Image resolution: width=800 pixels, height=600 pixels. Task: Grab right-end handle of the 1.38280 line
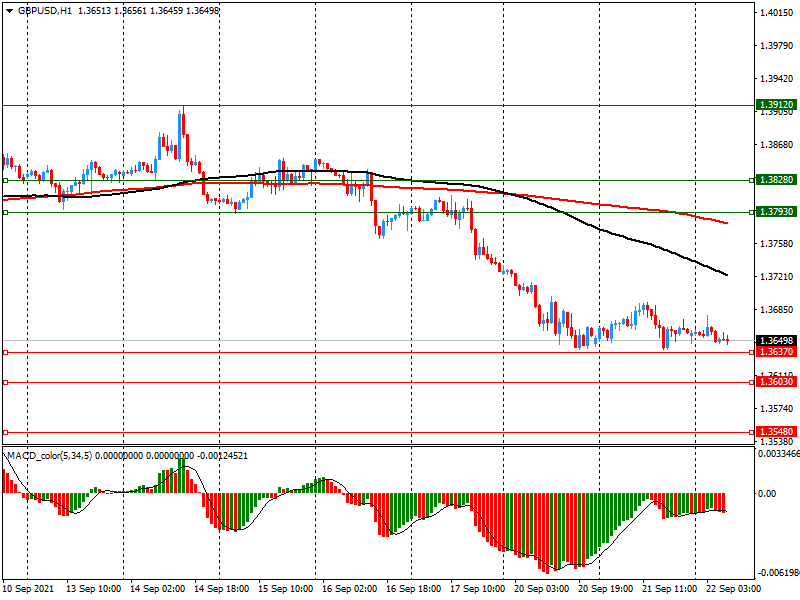[752, 181]
